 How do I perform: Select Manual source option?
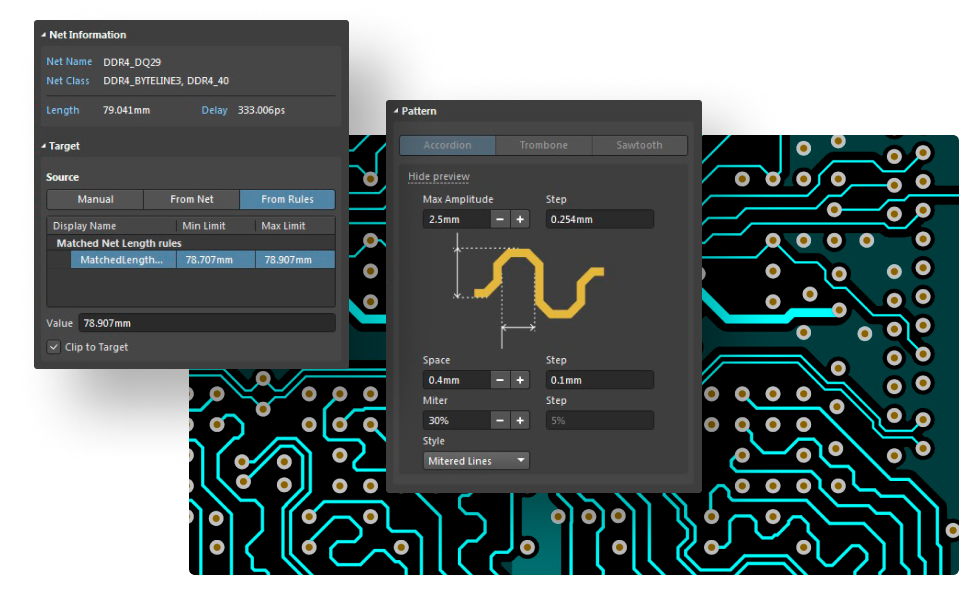pos(95,199)
